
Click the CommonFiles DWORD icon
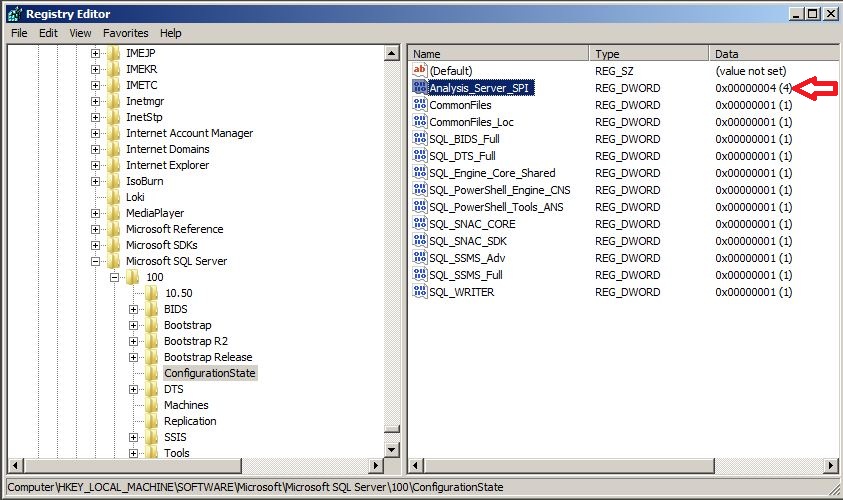pos(419,104)
